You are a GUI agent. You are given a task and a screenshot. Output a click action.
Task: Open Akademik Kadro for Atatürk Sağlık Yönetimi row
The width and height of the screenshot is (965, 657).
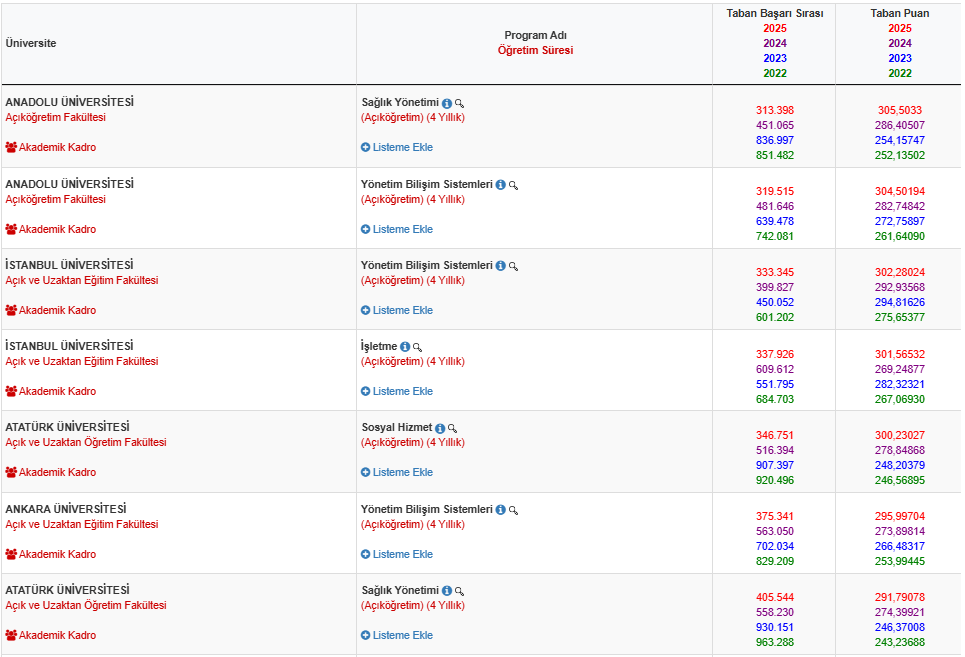point(51,635)
